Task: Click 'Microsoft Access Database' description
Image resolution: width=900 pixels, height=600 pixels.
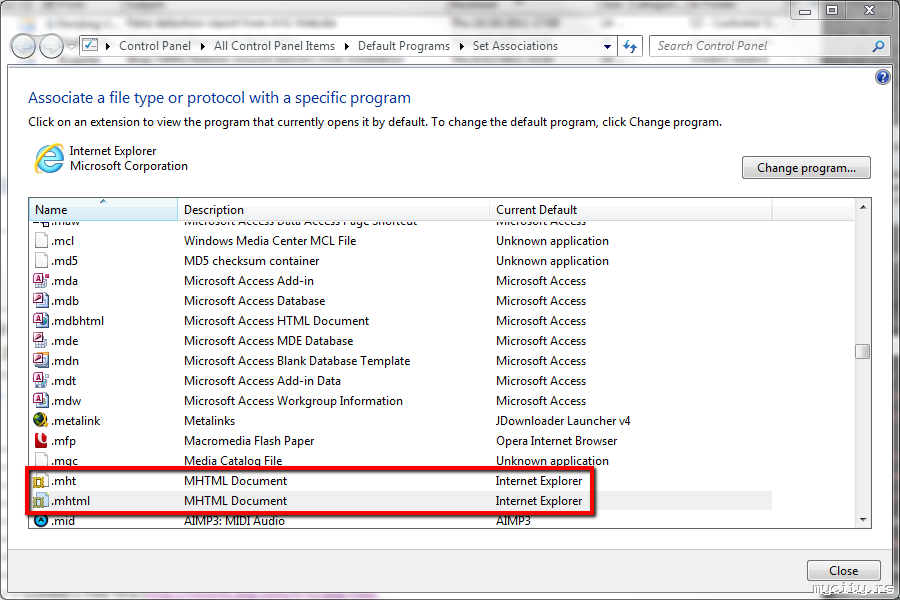Action: (254, 301)
